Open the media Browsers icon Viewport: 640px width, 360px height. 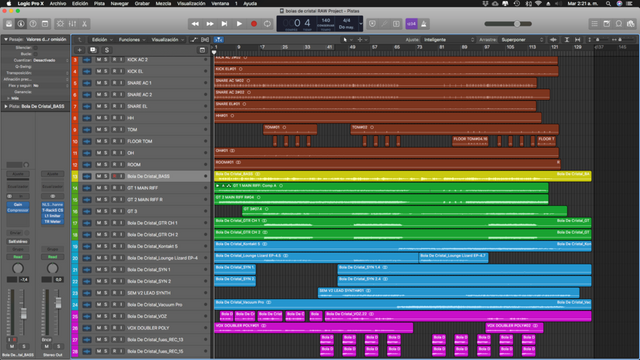(x=631, y=24)
